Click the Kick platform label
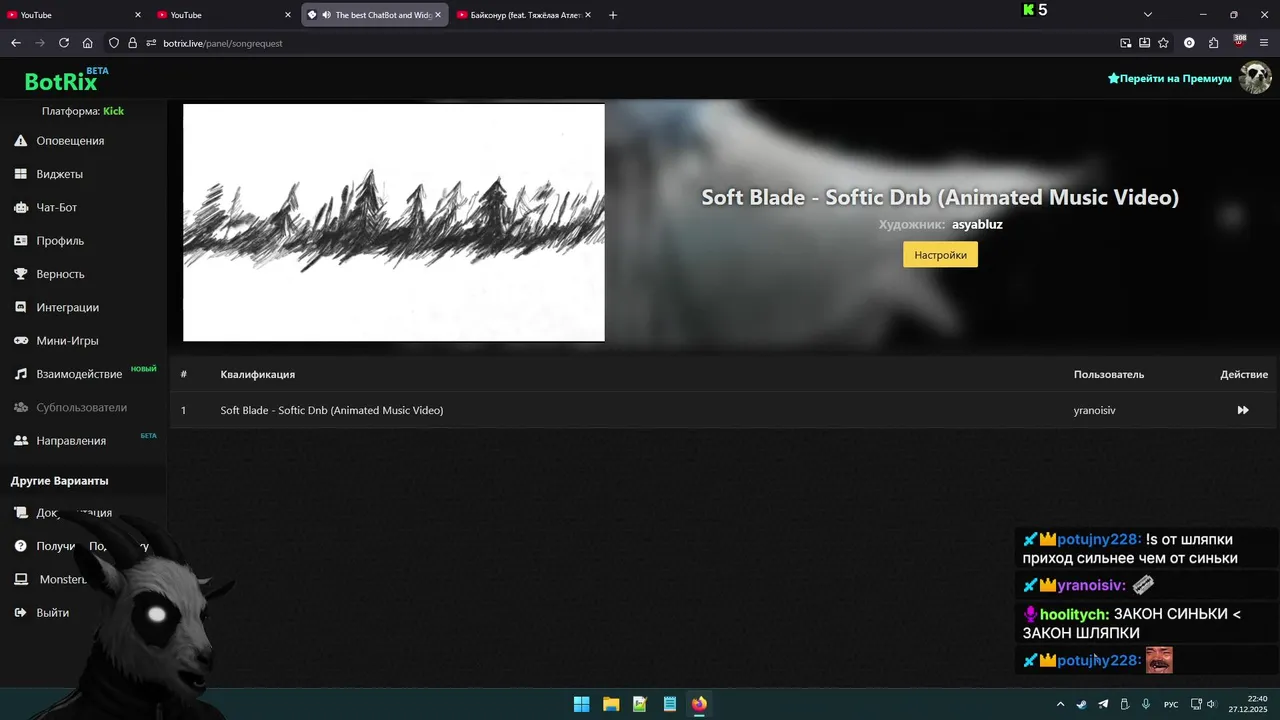The height and width of the screenshot is (720, 1280). click(x=113, y=111)
